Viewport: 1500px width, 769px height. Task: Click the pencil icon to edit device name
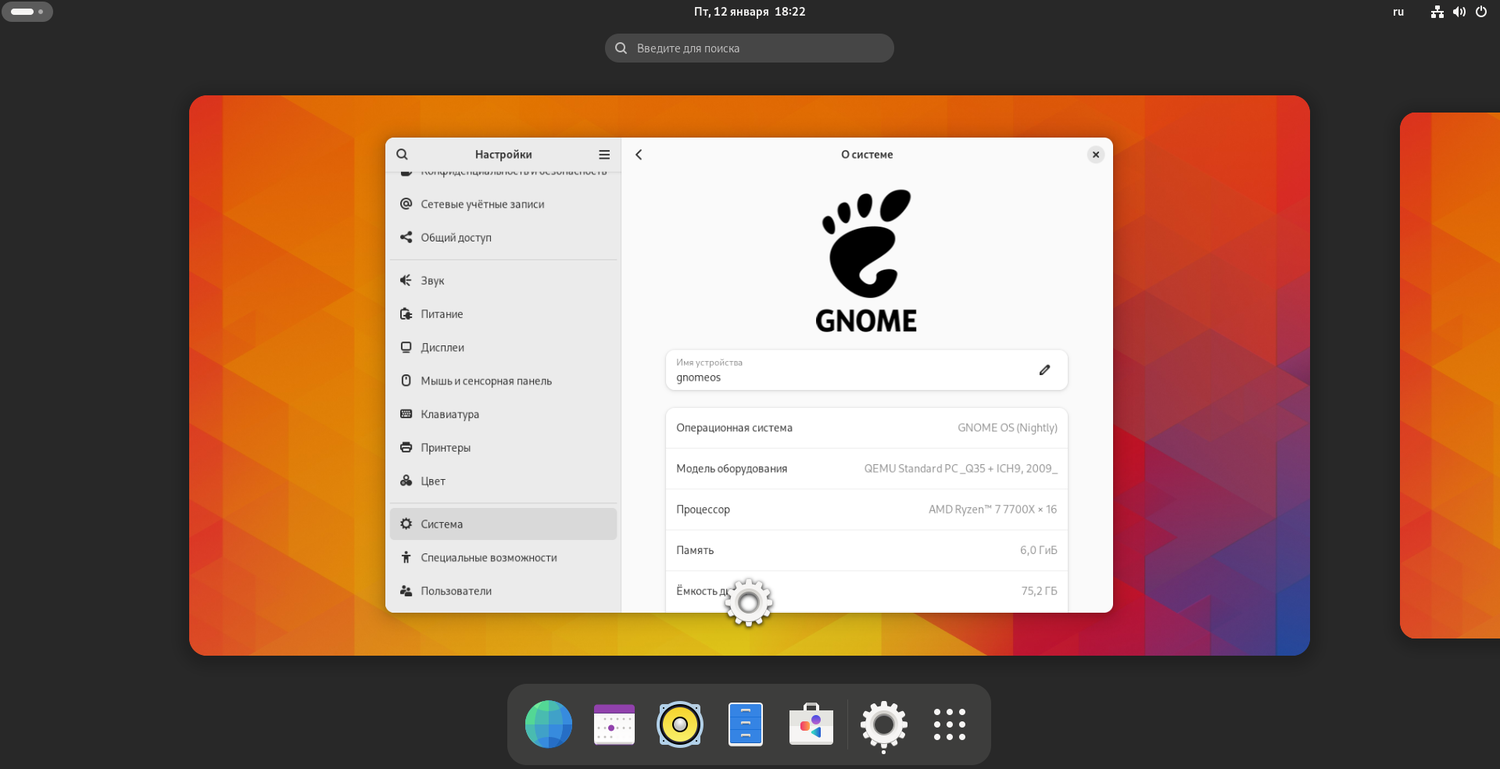(1045, 370)
